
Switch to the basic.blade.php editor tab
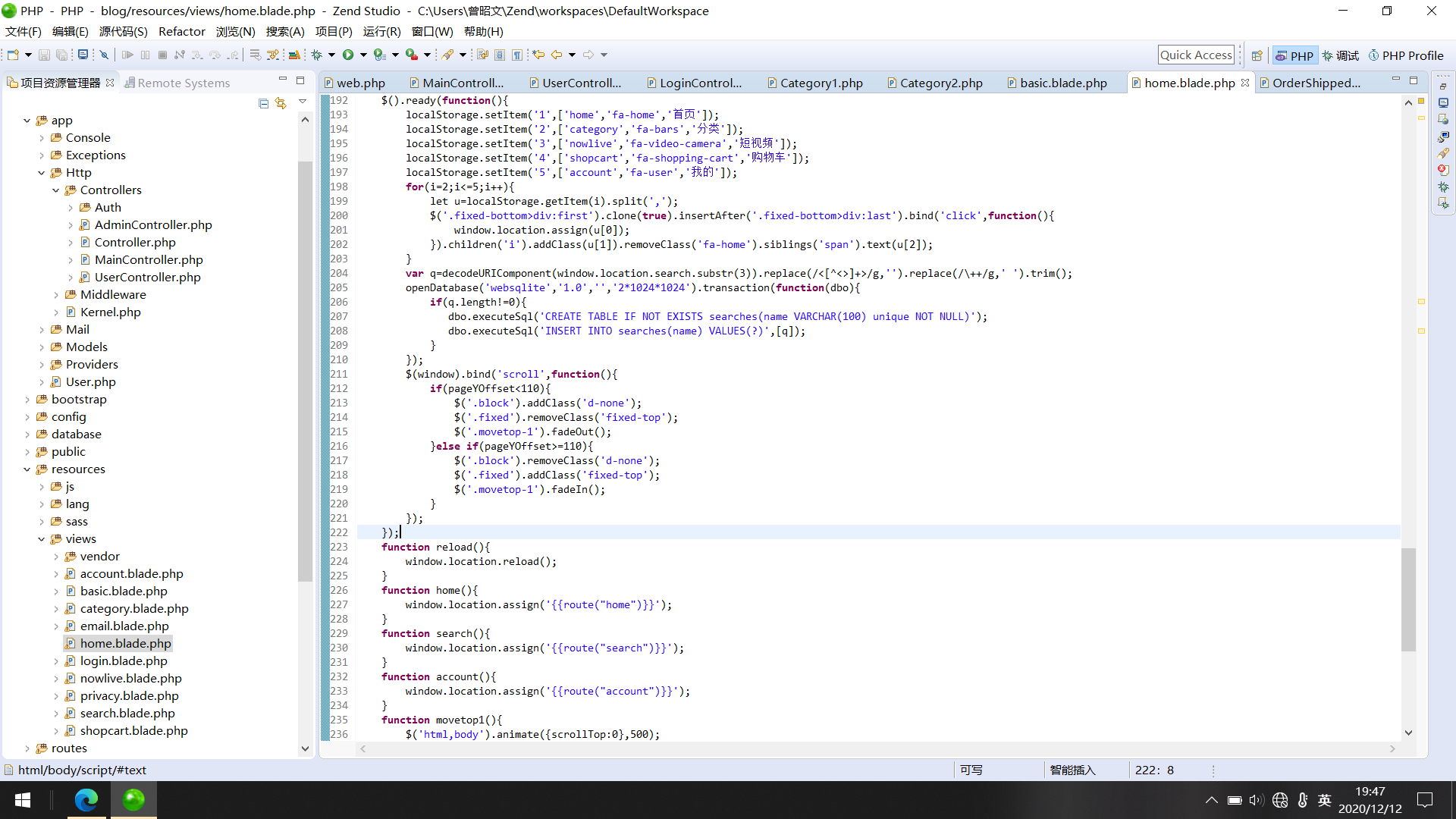click(1062, 83)
